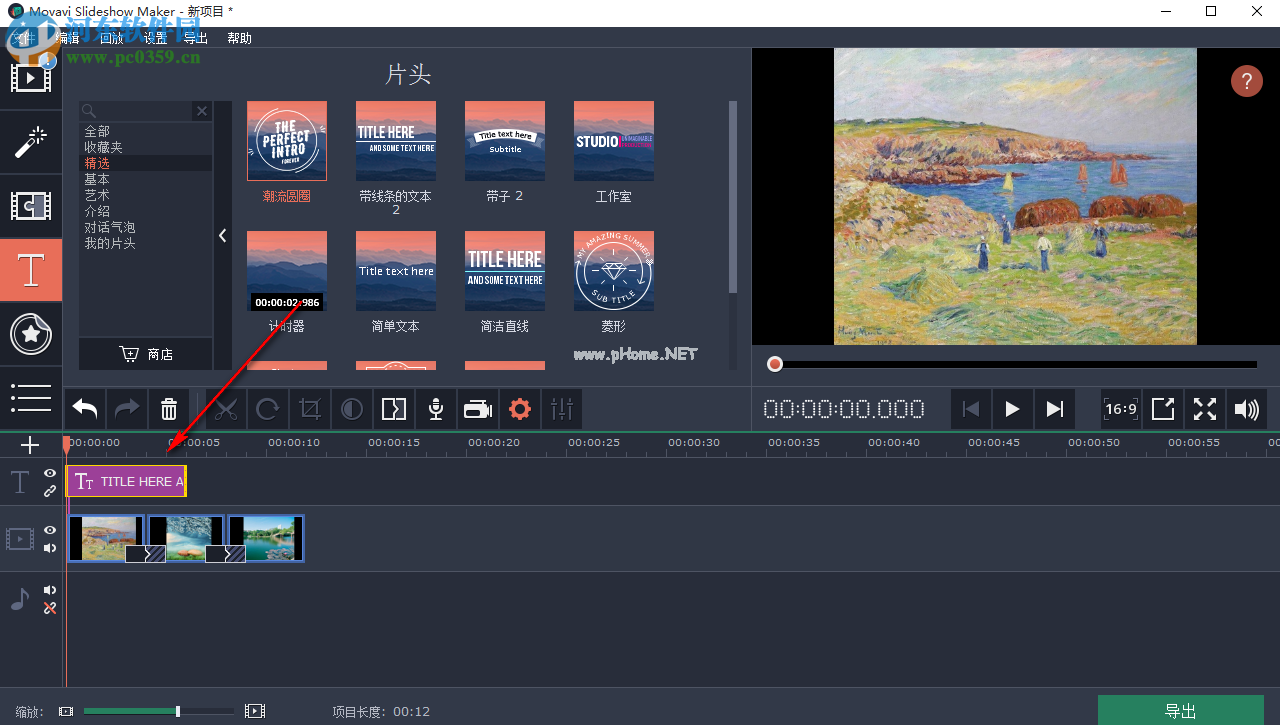The image size is (1280, 725).
Task: Select the Titles panel with T icon
Action: point(30,270)
